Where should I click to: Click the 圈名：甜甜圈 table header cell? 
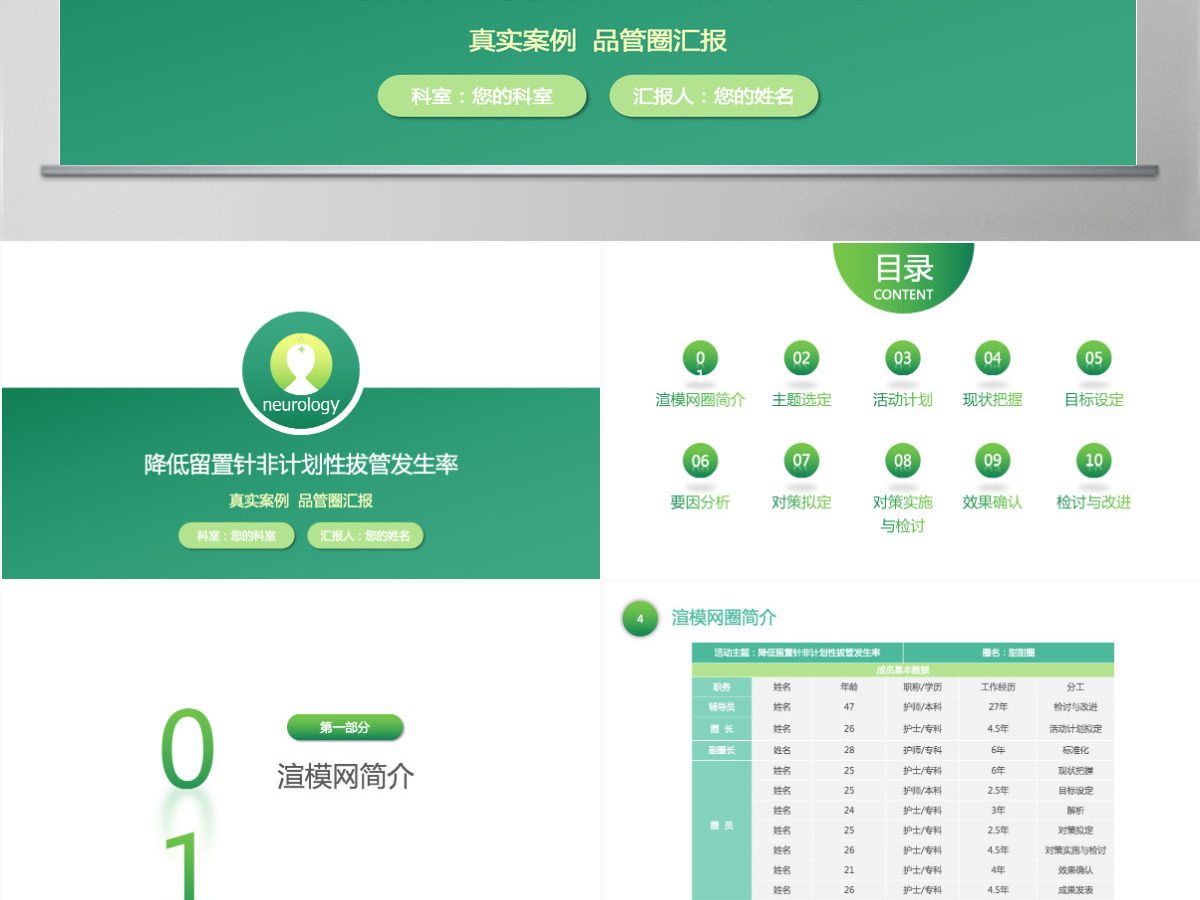click(1008, 652)
